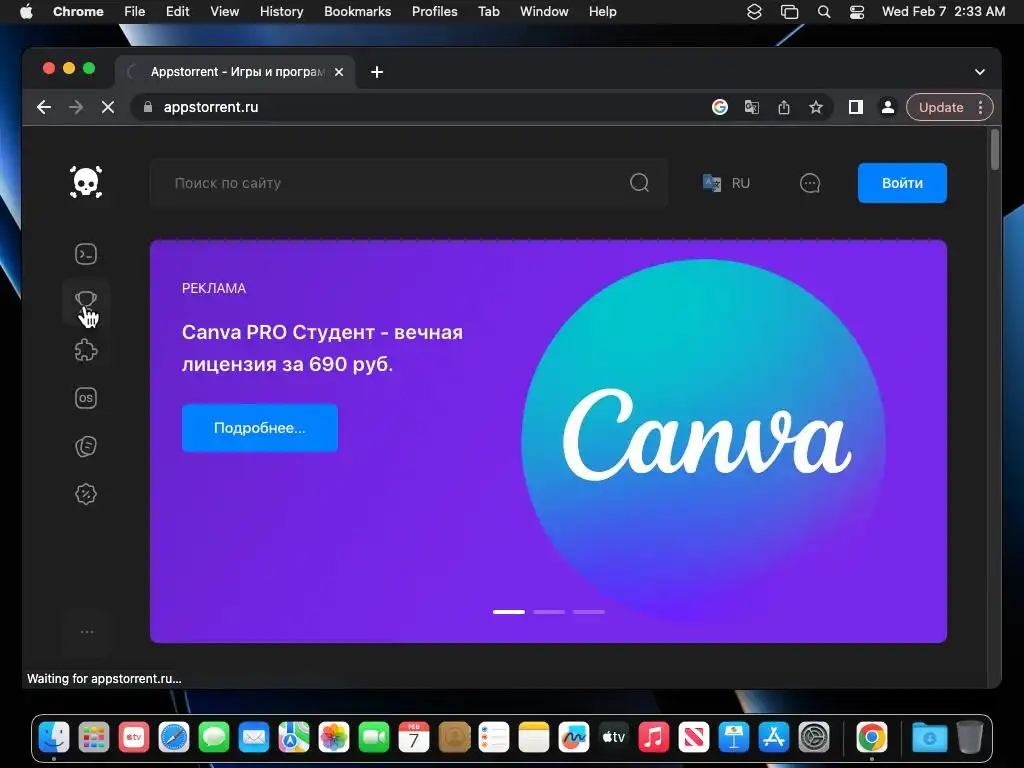The width and height of the screenshot is (1024, 768).
Task: Open the Edit menu
Action: click(177, 11)
